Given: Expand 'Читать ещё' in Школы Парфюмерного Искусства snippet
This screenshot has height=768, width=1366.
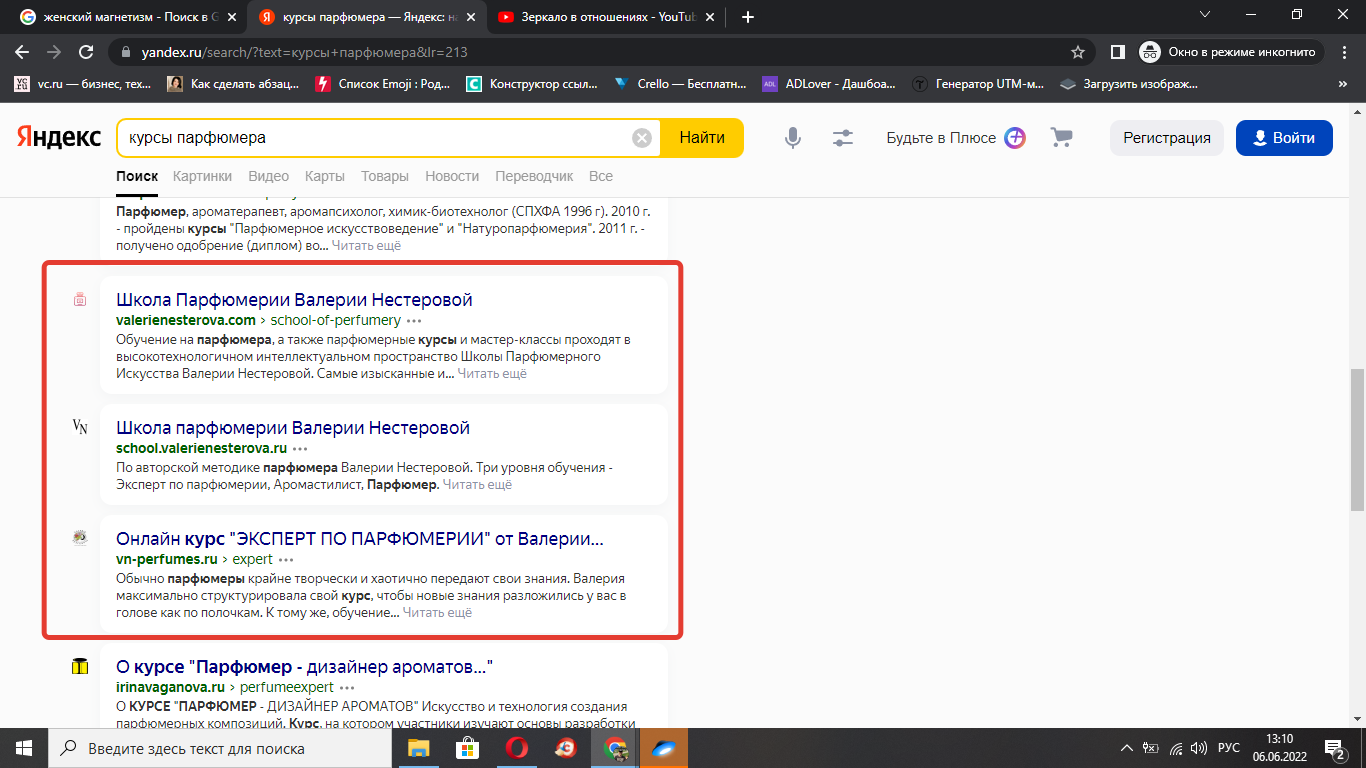Looking at the screenshot, I should (492, 374).
